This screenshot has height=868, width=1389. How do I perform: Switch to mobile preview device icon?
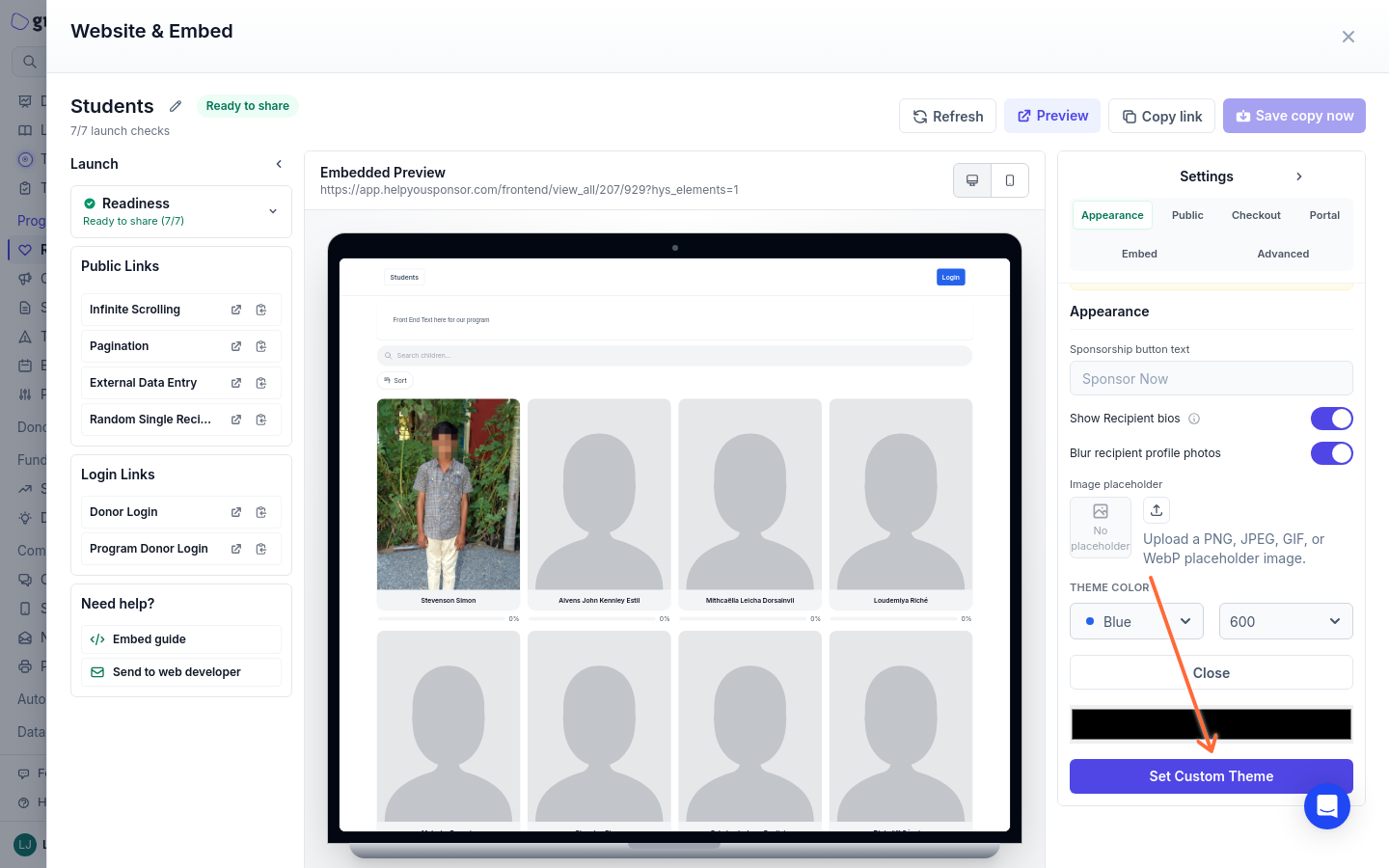click(x=1010, y=180)
